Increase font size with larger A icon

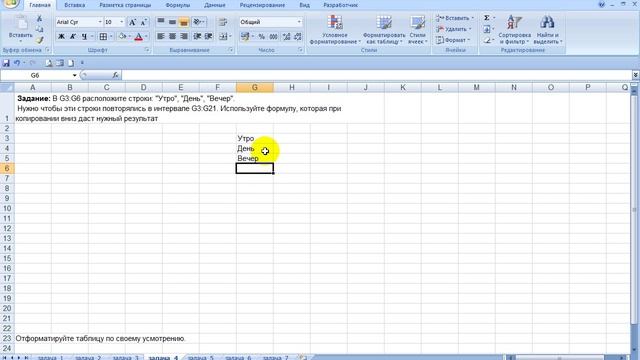[132, 22]
